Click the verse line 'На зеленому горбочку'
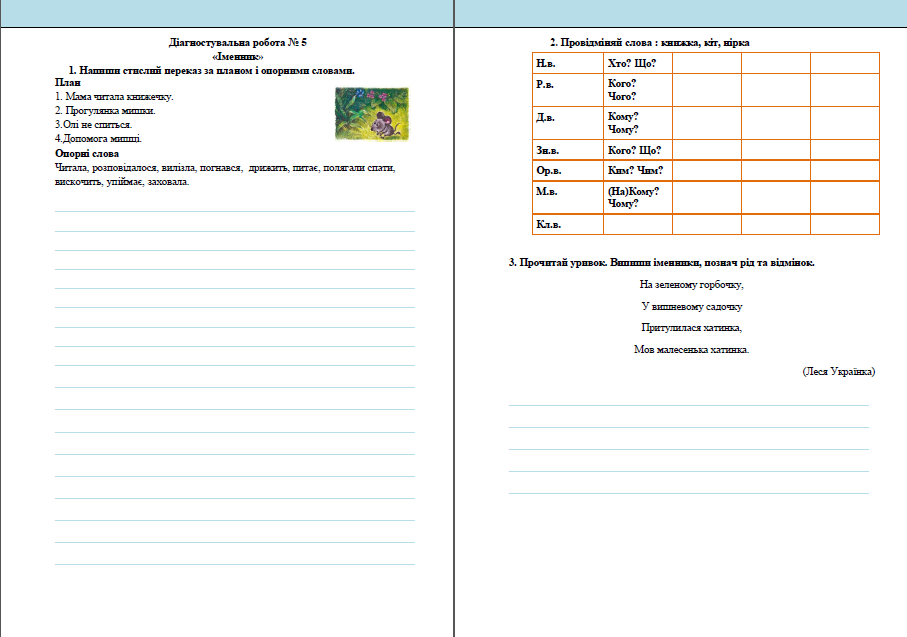The image size is (907, 637). click(x=691, y=284)
